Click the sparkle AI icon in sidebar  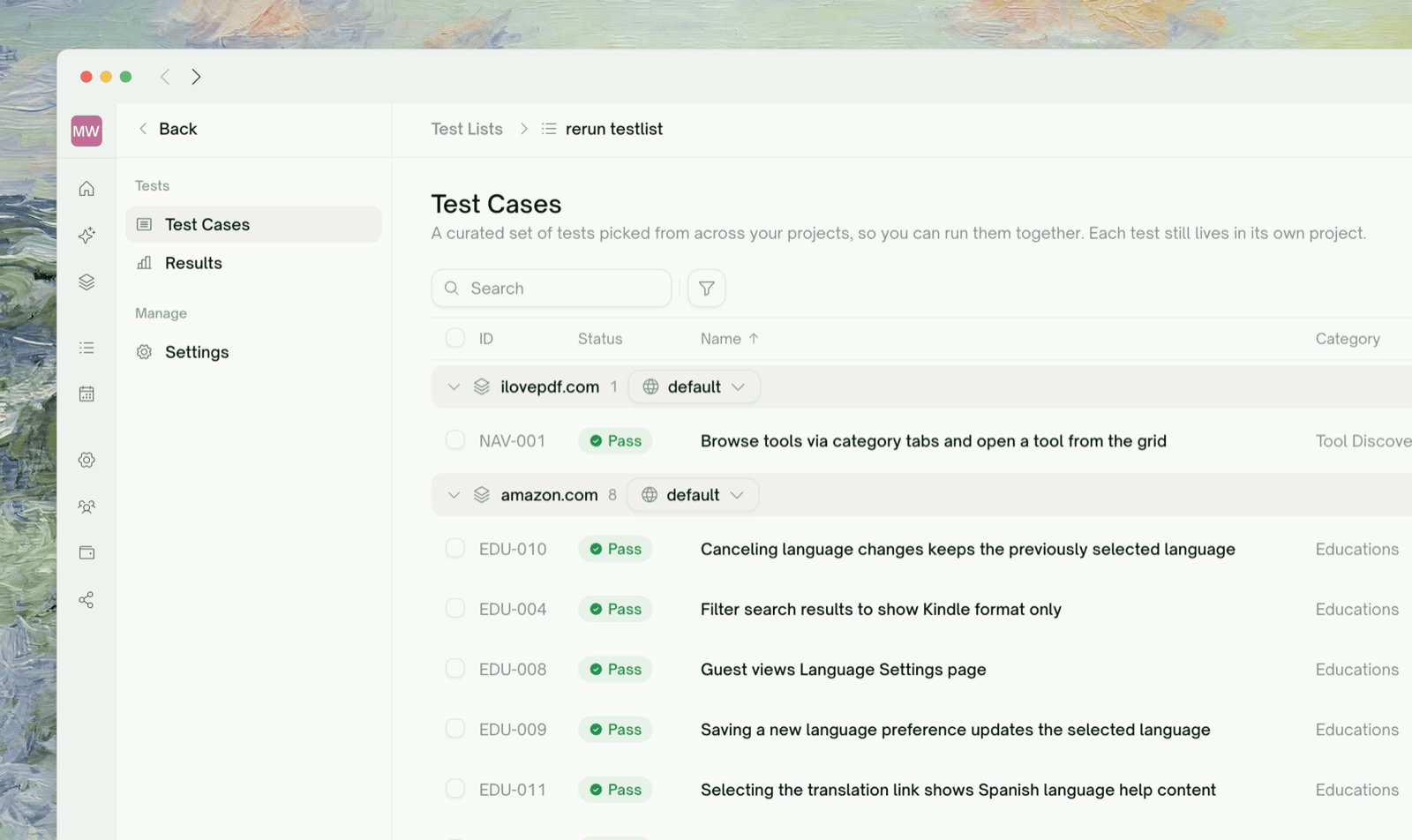tap(86, 235)
